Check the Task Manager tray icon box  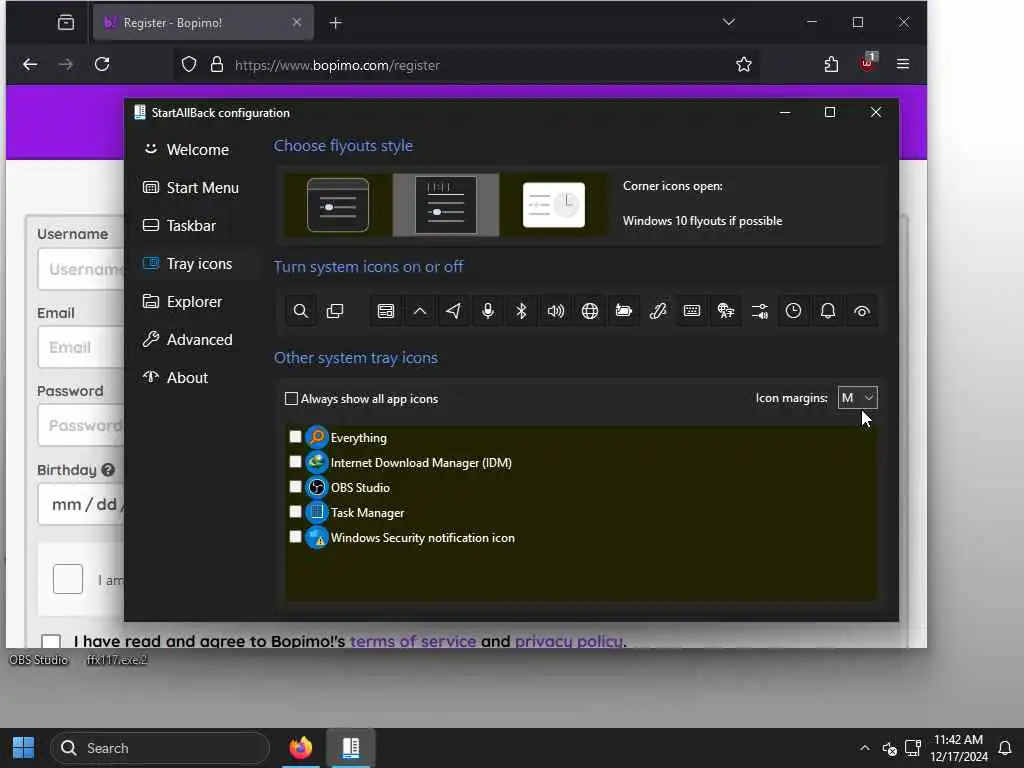click(x=295, y=512)
